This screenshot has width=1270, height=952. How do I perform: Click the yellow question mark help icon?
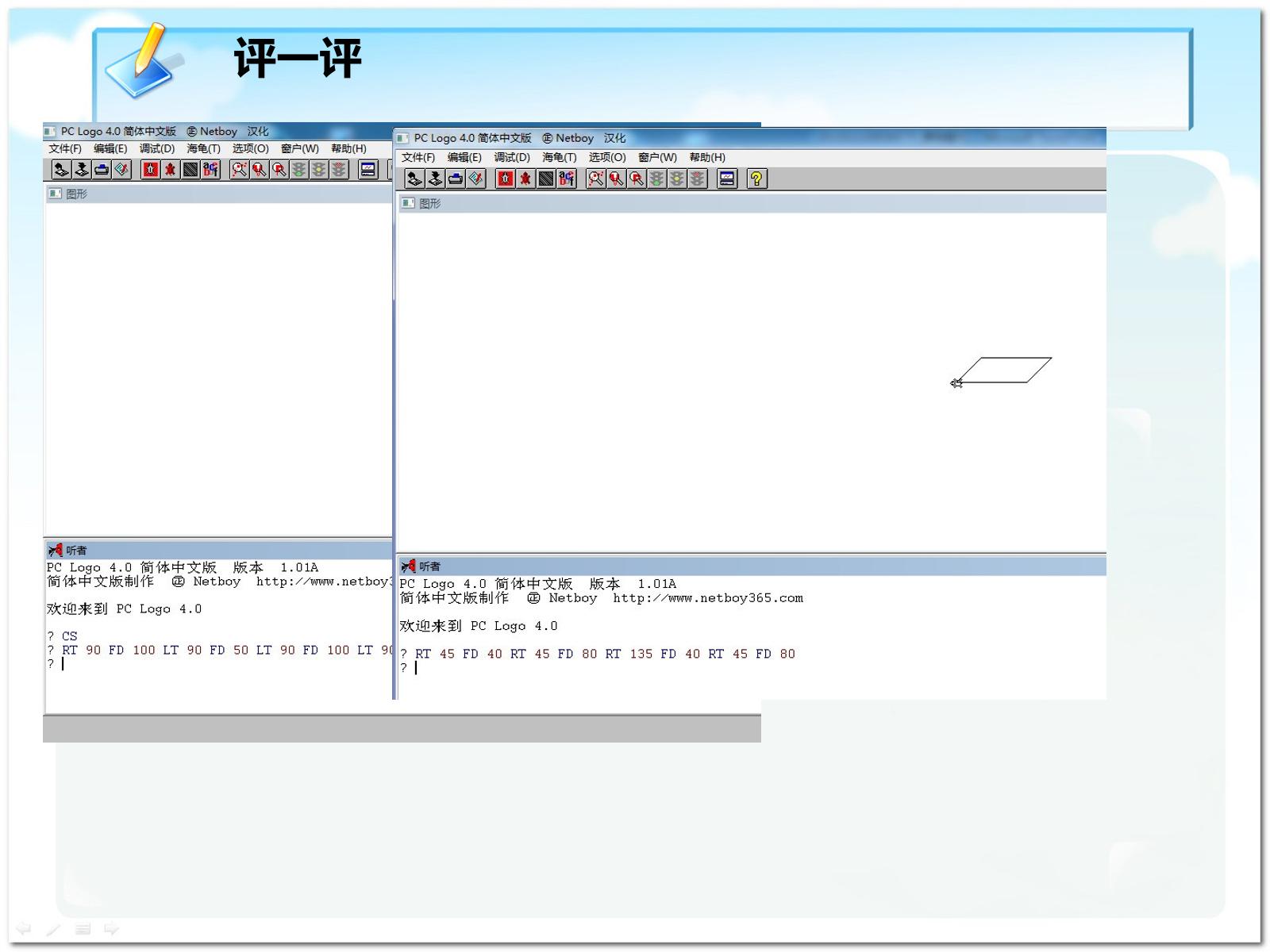757,178
